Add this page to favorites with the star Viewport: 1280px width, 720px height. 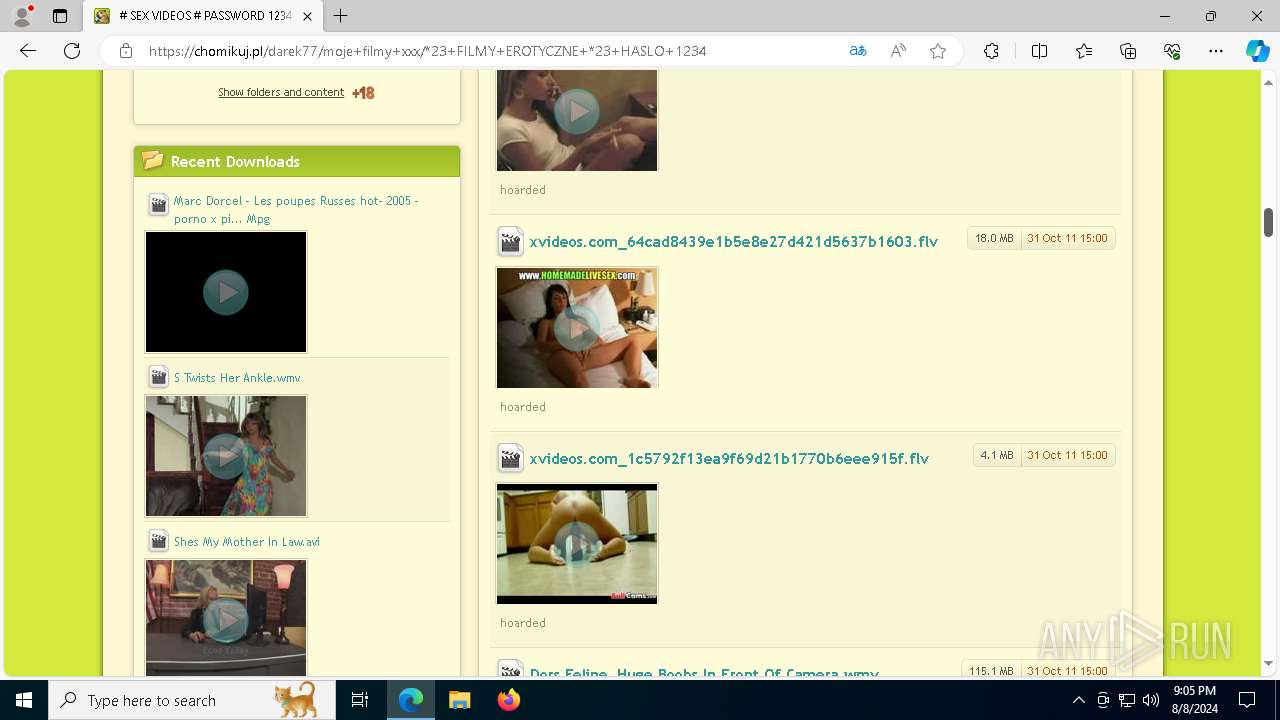(938, 51)
